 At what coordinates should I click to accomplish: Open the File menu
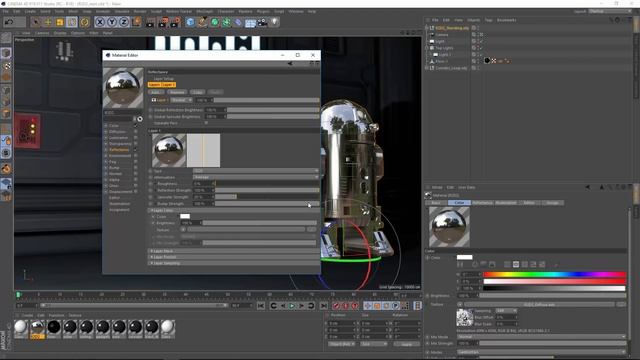point(5,11)
